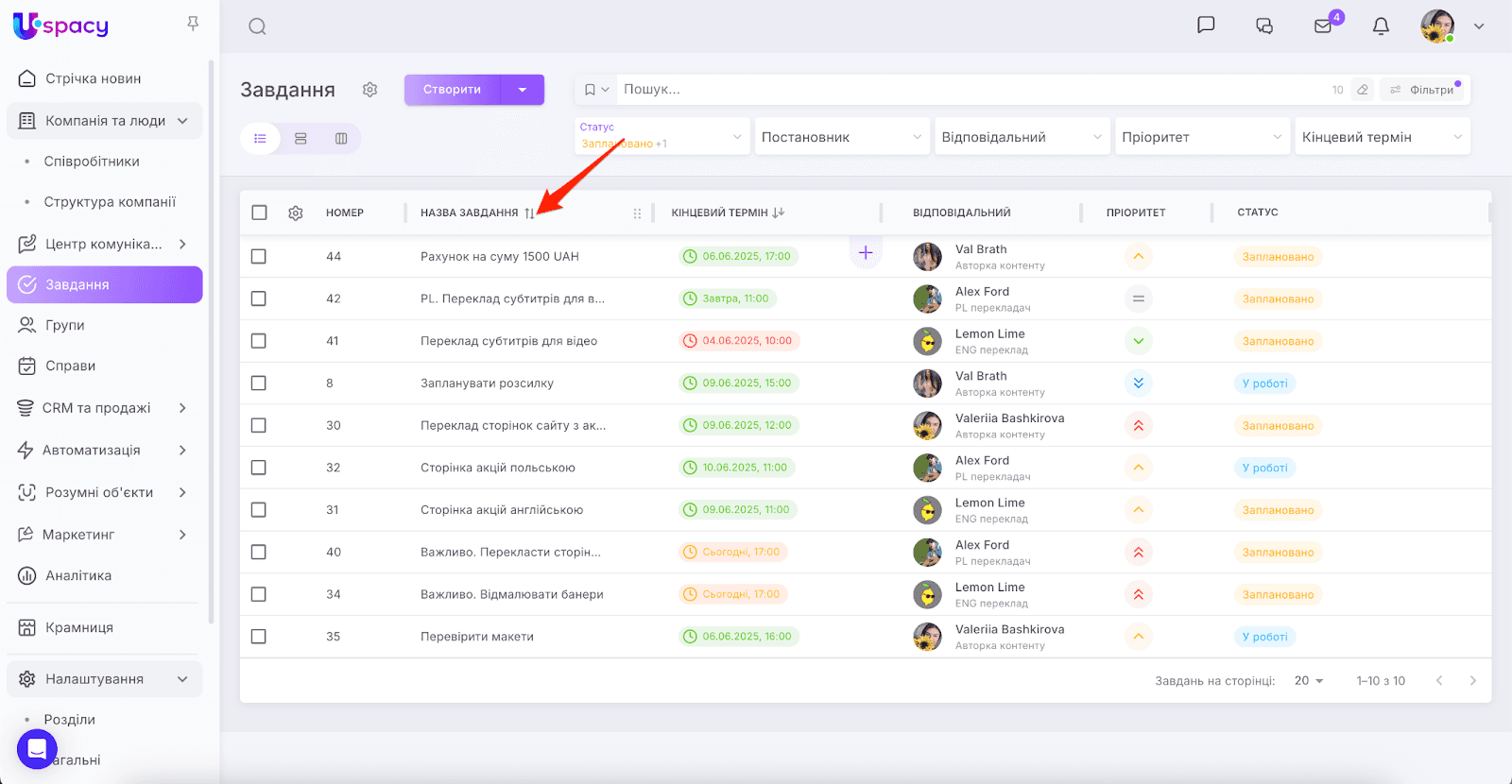Screen dimensions: 1512x784
Task: Switch to kanban board view icon
Action: click(x=341, y=139)
